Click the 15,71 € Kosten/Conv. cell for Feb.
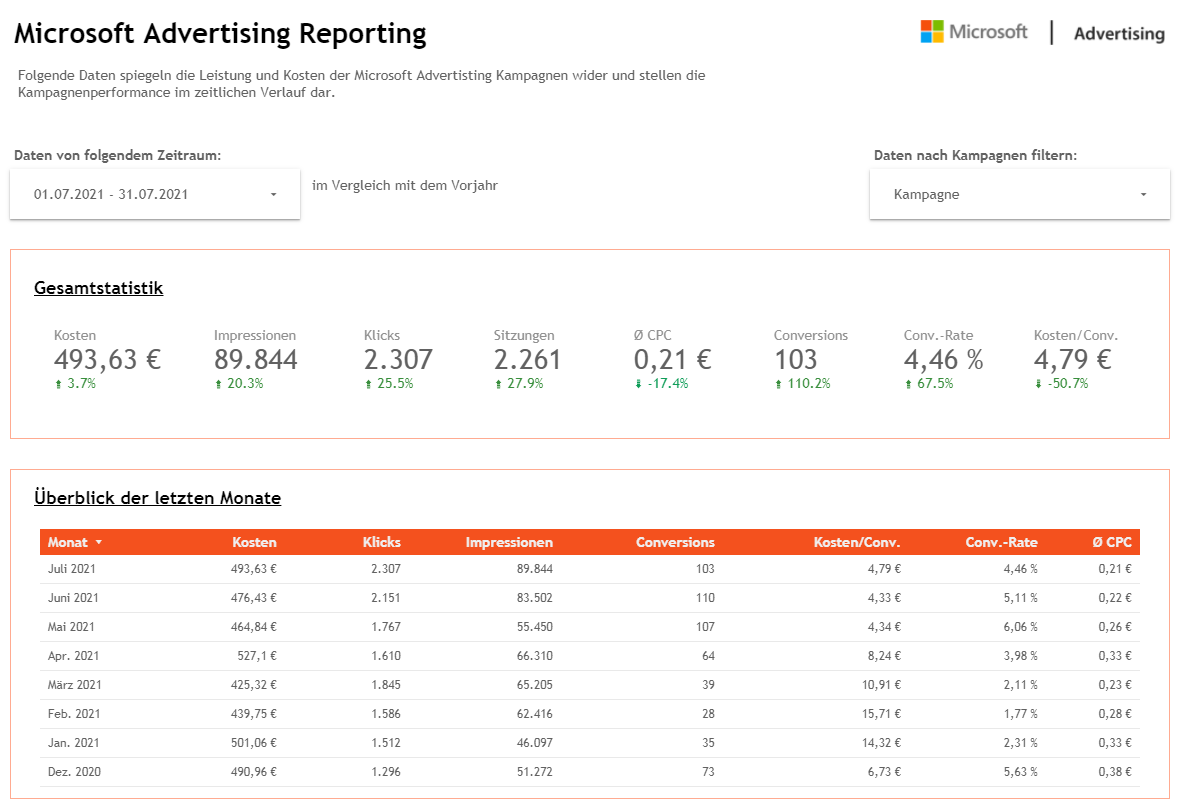1178x806 pixels. tap(881, 714)
